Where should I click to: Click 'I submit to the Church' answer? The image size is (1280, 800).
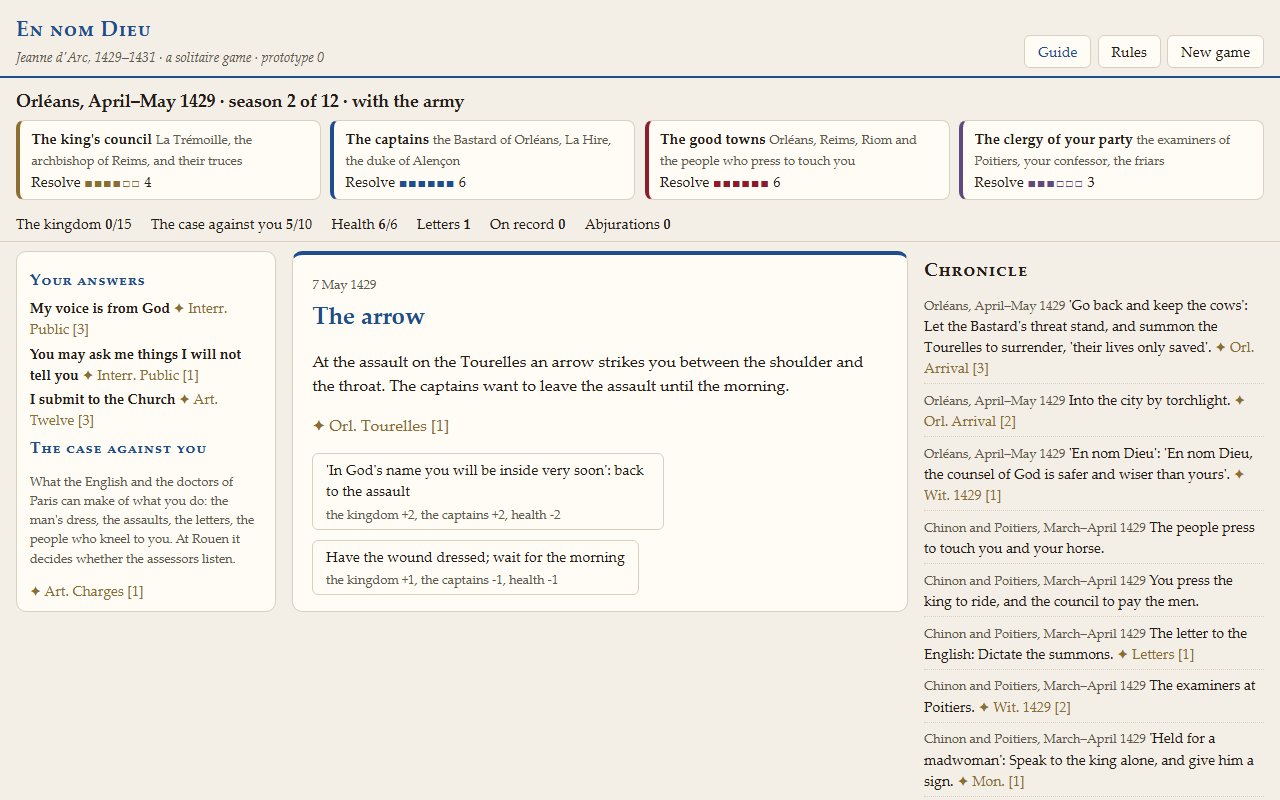103,400
